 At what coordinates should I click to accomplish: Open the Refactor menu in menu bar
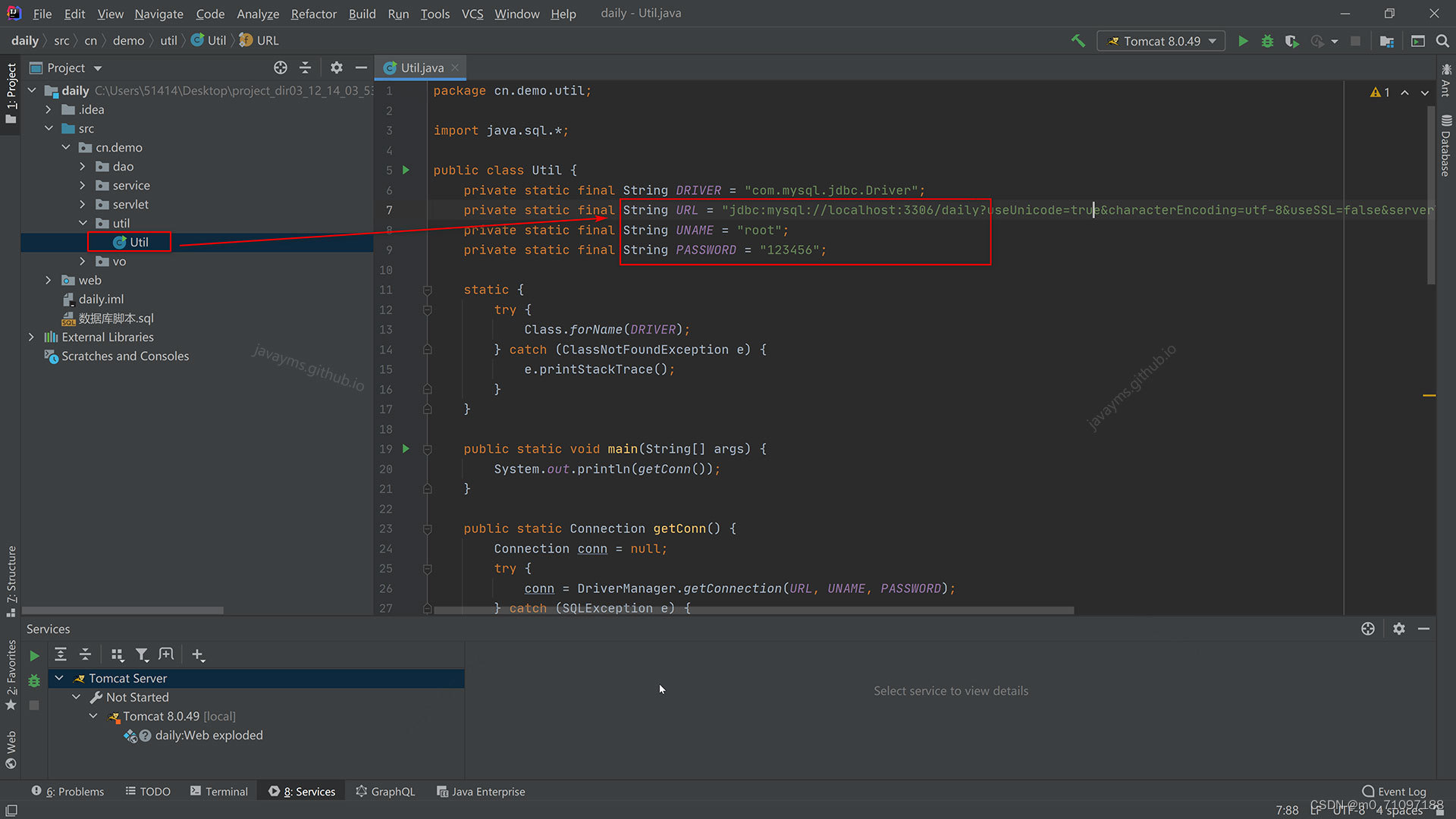(x=313, y=13)
